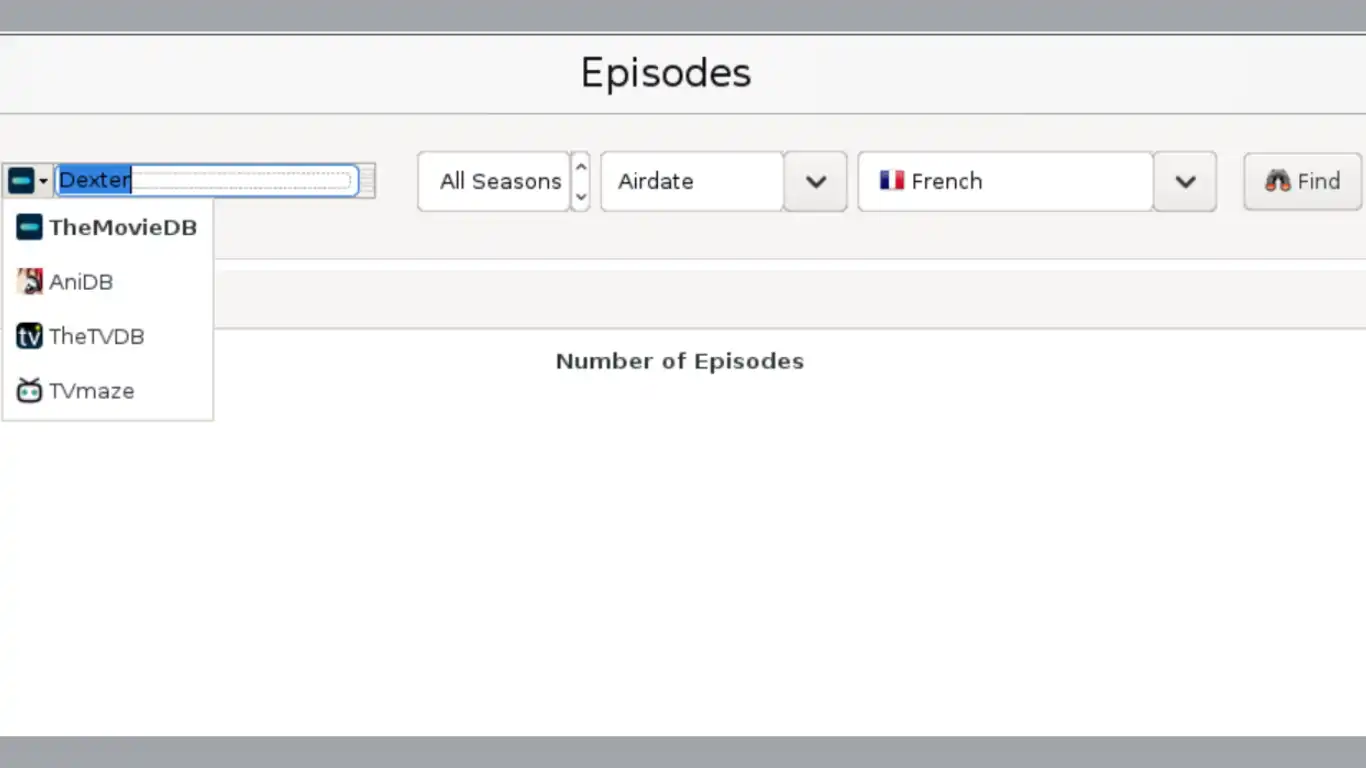
Task: Expand the Airdate sort order dropdown arrow
Action: pos(816,181)
